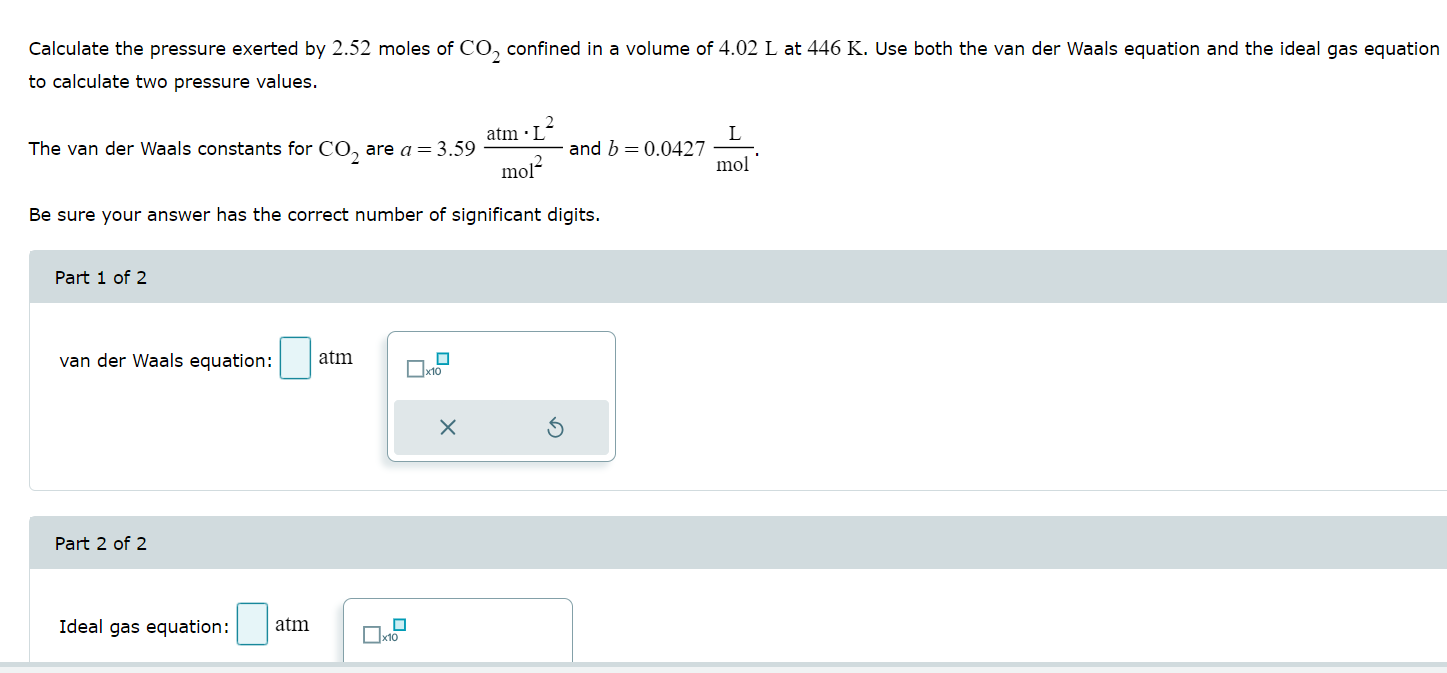Click the X button to clear your answer
Viewport: 1447px width, 673px height.
click(447, 427)
